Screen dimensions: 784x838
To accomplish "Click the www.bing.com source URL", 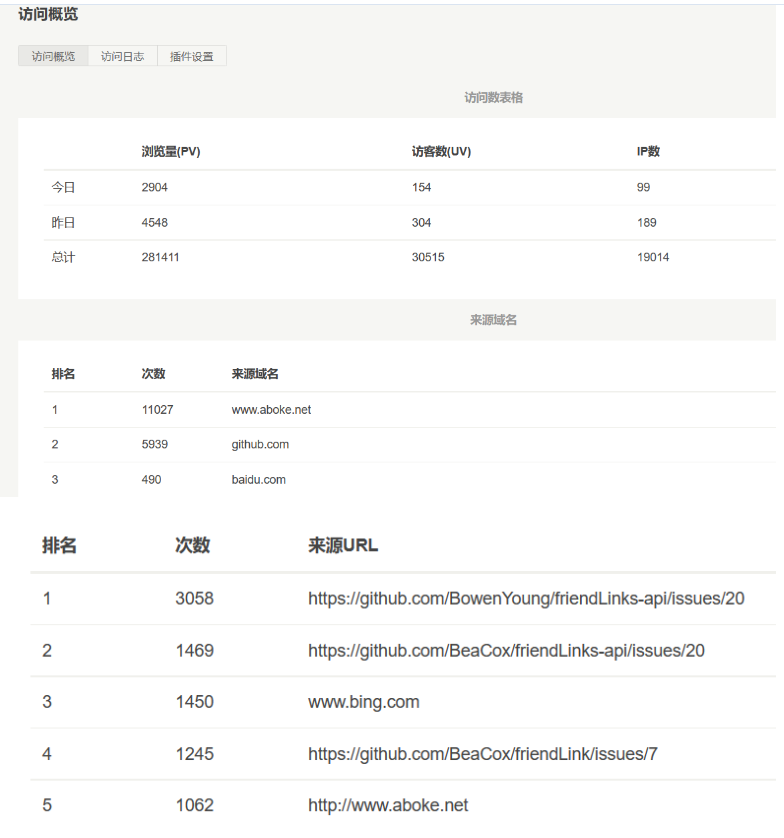I will (x=363, y=702).
